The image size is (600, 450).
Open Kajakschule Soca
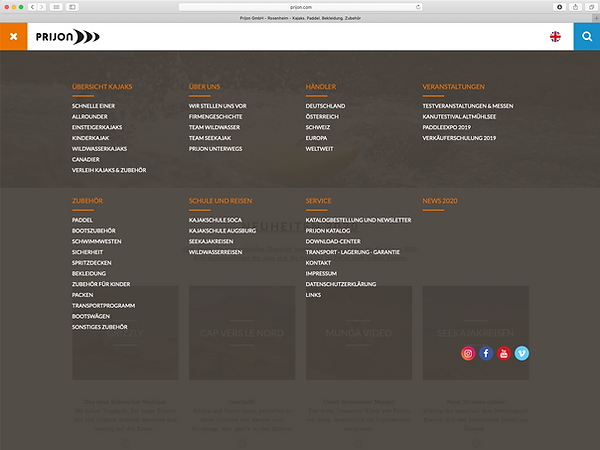click(x=215, y=220)
